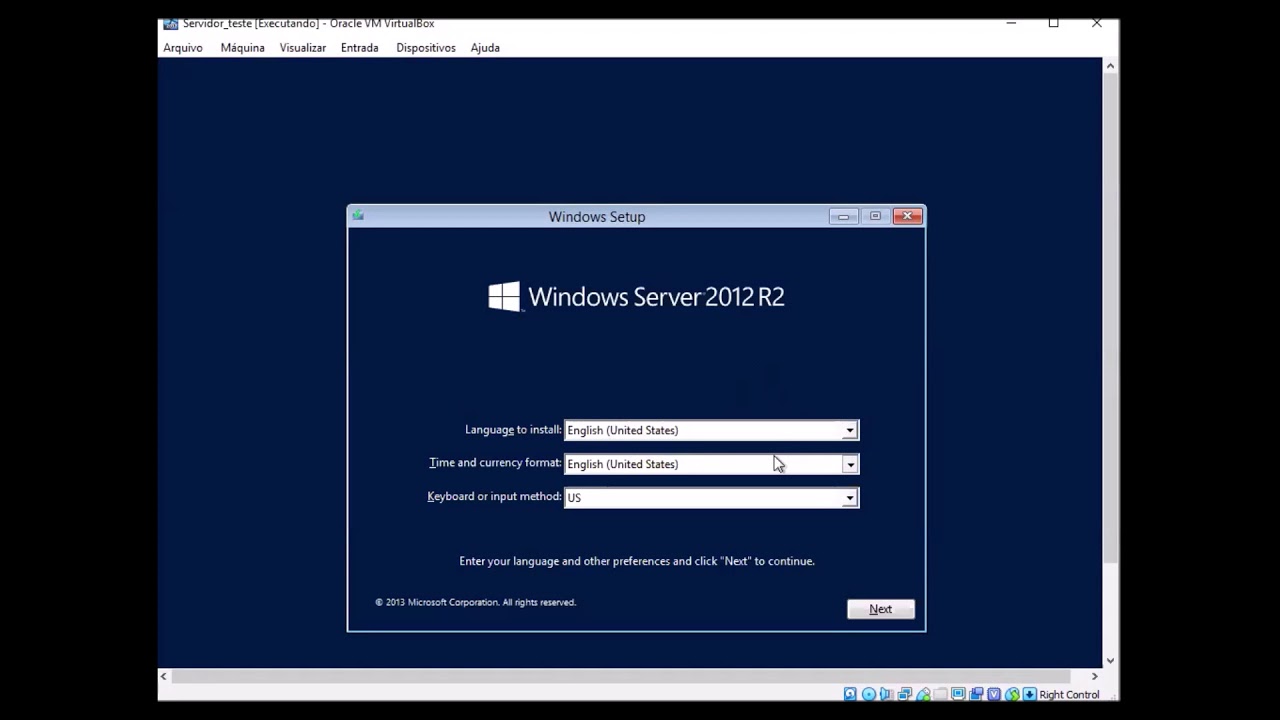This screenshot has width=1280, height=720.
Task: Click the Right Control host key label
Action: (1069, 694)
